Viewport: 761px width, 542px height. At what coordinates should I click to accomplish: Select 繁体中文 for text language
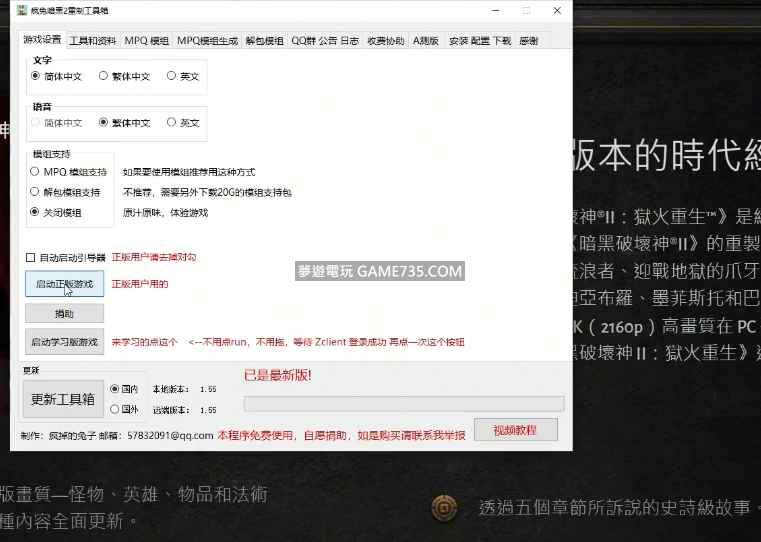(124, 76)
